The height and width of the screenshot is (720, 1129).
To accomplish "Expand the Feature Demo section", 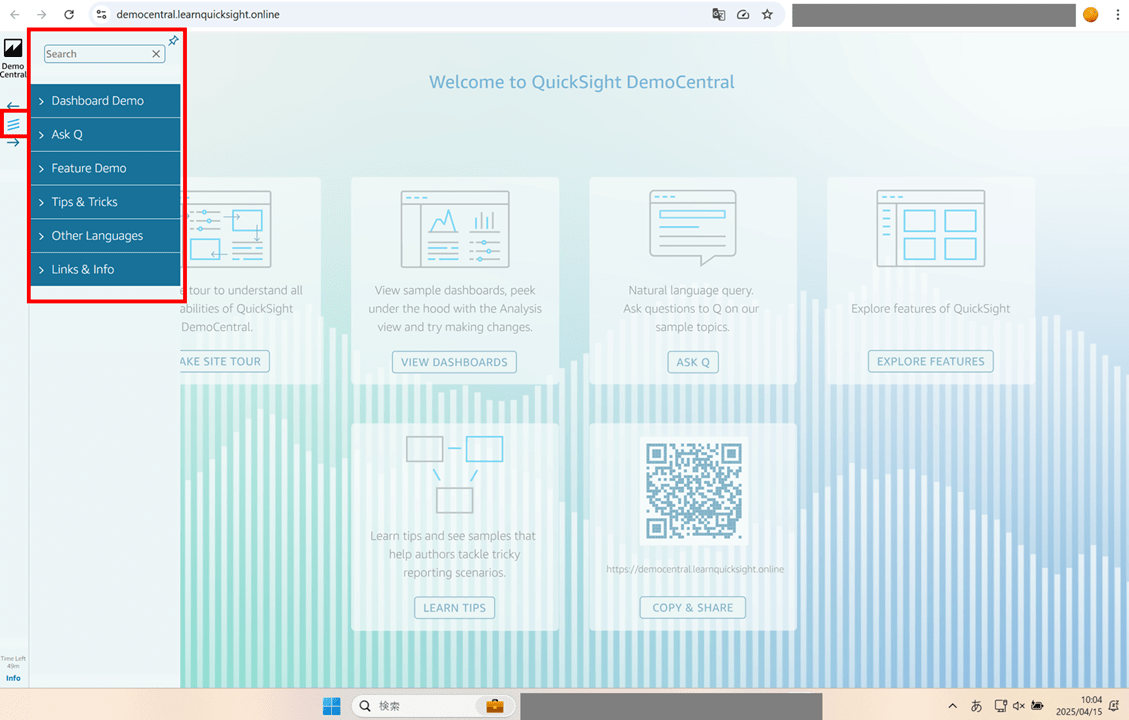I will (x=105, y=168).
